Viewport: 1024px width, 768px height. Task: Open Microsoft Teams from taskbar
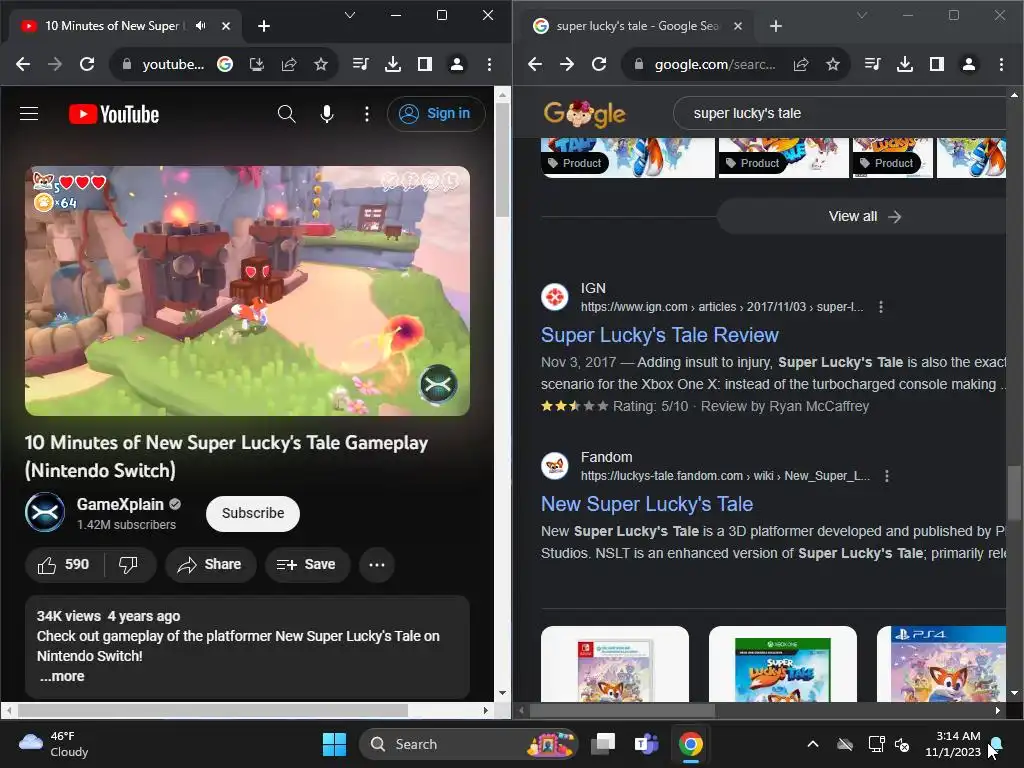click(647, 744)
